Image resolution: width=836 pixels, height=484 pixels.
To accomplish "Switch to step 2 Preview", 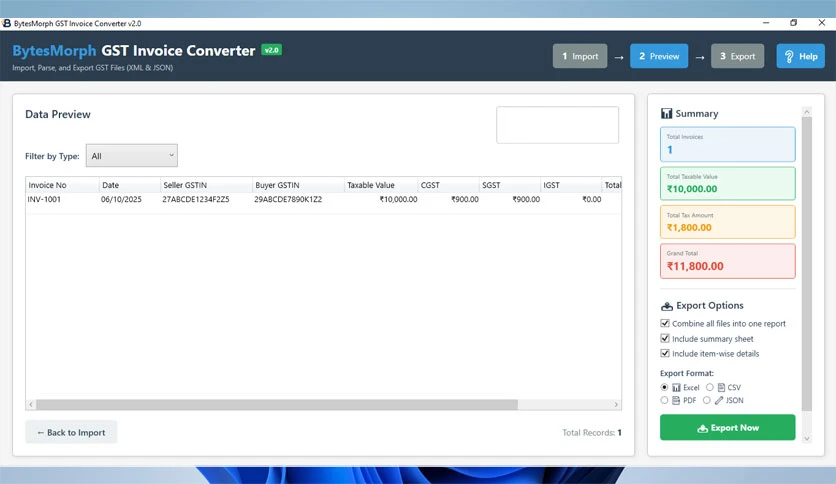I will point(659,56).
